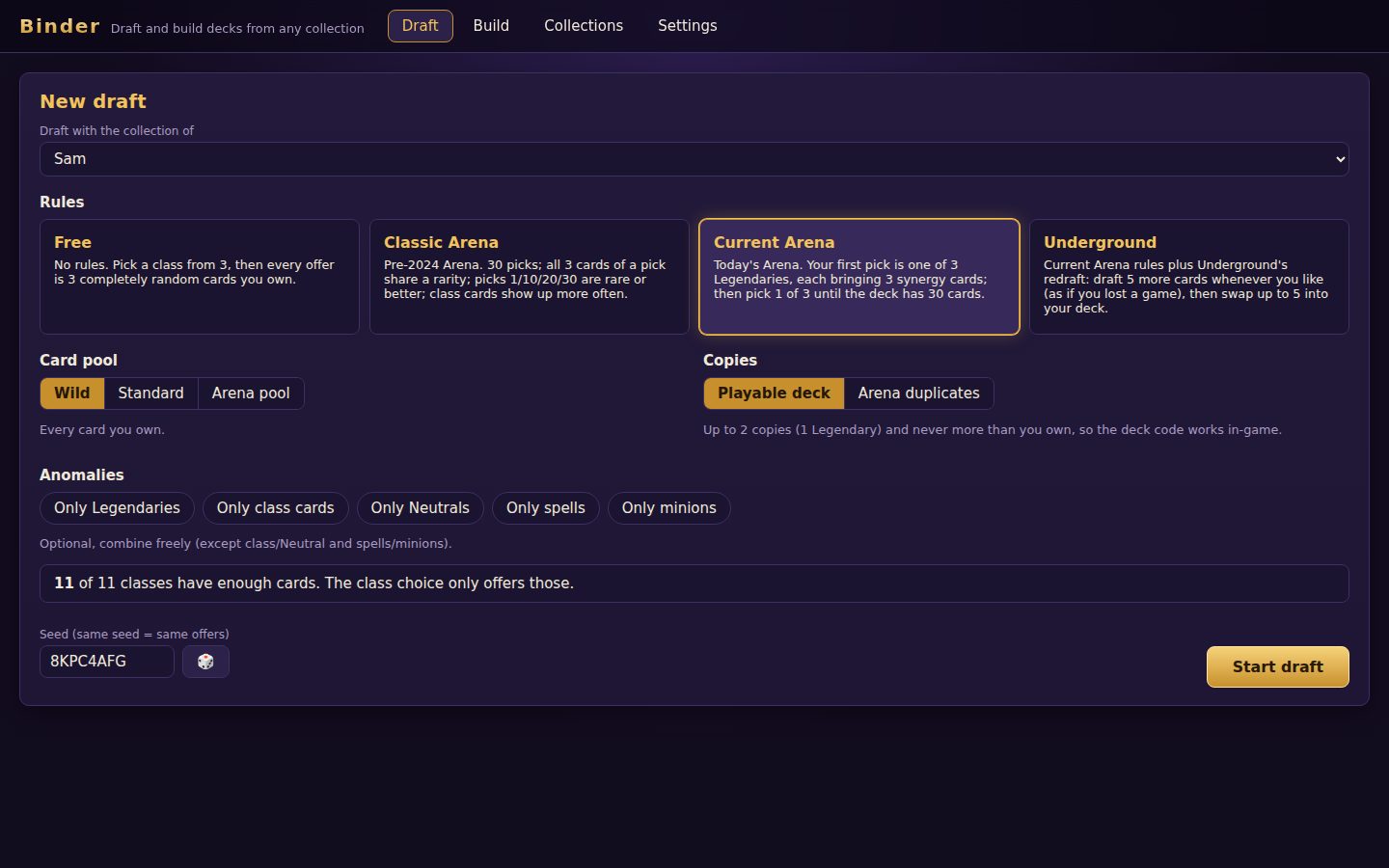Set card pool to Standard
Image resolution: width=1389 pixels, height=868 pixels.
(x=150, y=393)
